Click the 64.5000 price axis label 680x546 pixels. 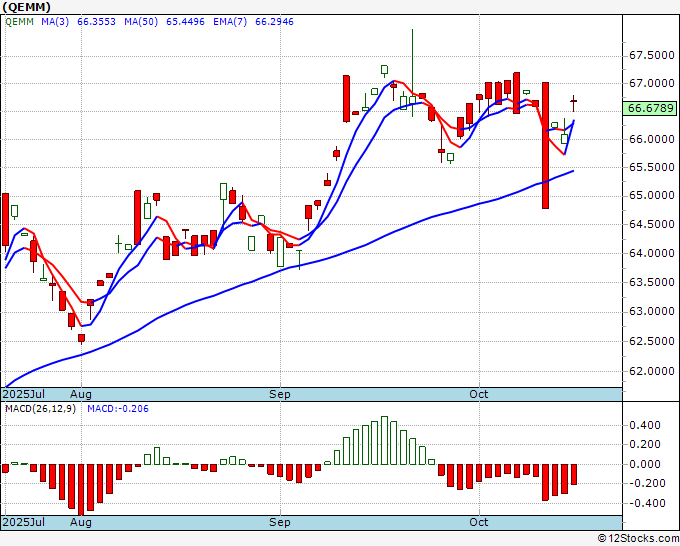(x=652, y=224)
